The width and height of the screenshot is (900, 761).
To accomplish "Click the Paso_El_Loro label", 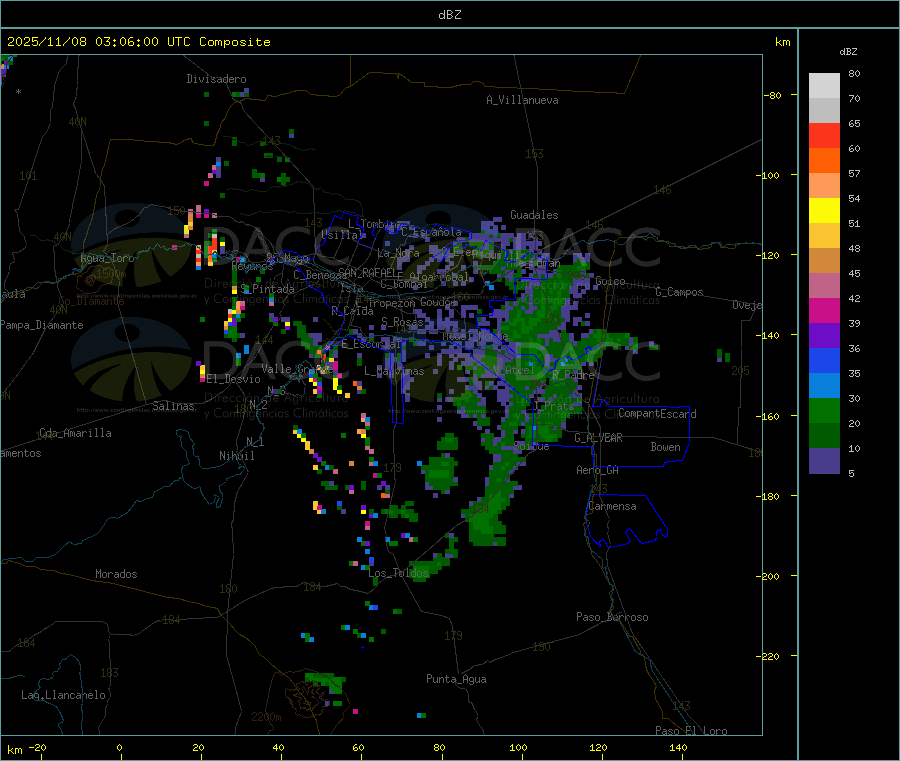I will point(692,731).
